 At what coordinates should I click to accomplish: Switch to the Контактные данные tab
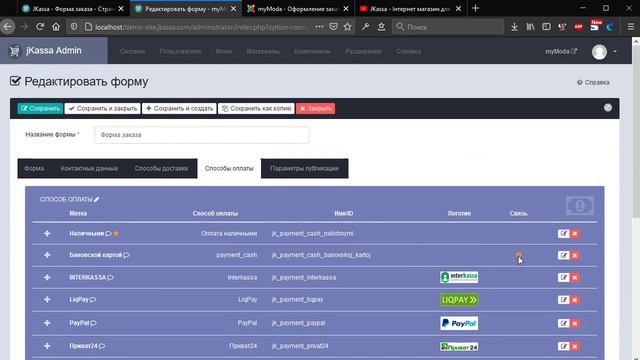(89, 168)
